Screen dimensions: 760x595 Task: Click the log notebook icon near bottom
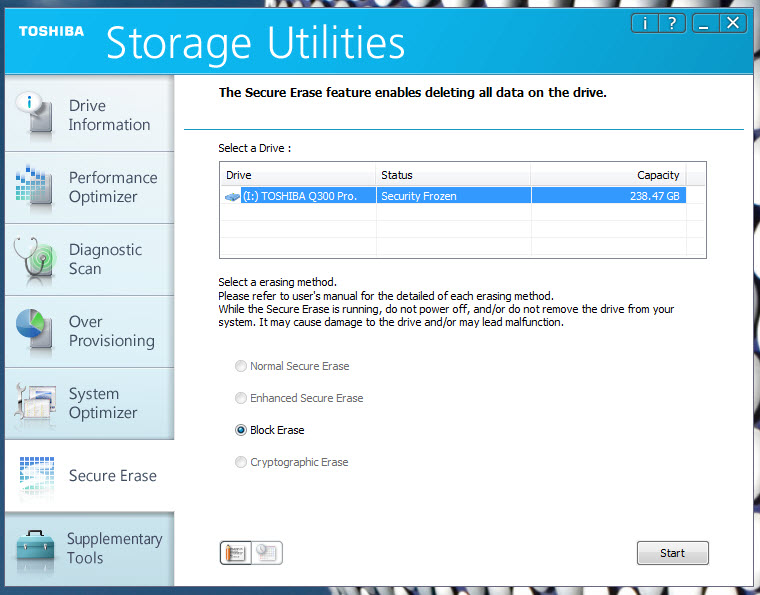(x=236, y=553)
